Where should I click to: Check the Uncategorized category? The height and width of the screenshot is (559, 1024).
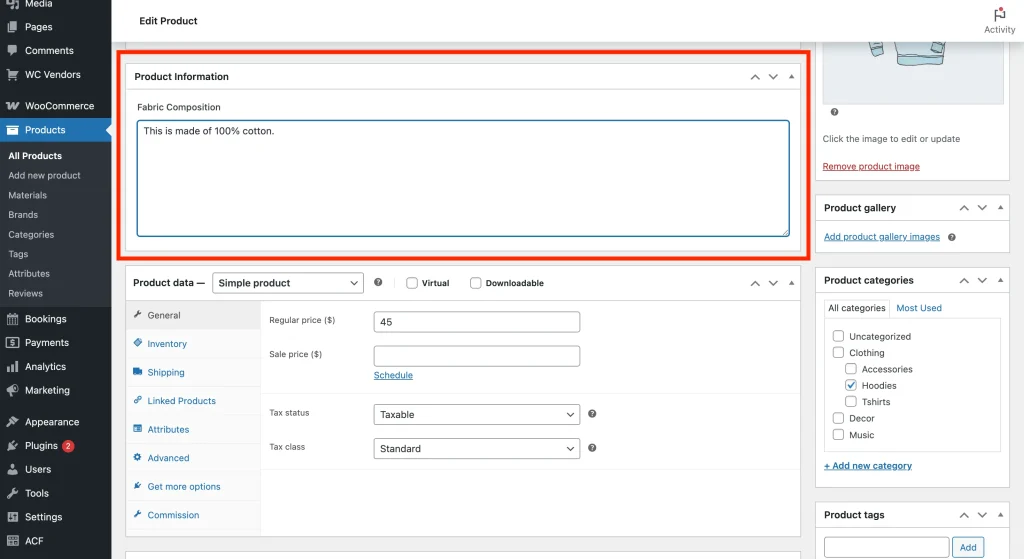838,336
